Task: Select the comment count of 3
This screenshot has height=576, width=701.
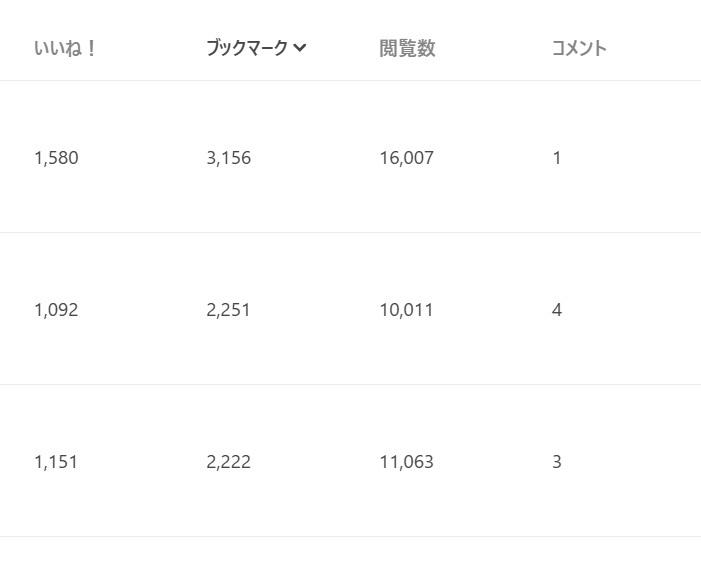Action: (557, 462)
